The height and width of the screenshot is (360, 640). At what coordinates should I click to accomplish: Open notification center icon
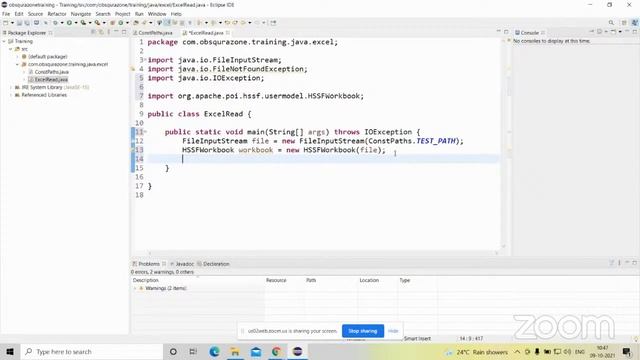click(x=627, y=351)
